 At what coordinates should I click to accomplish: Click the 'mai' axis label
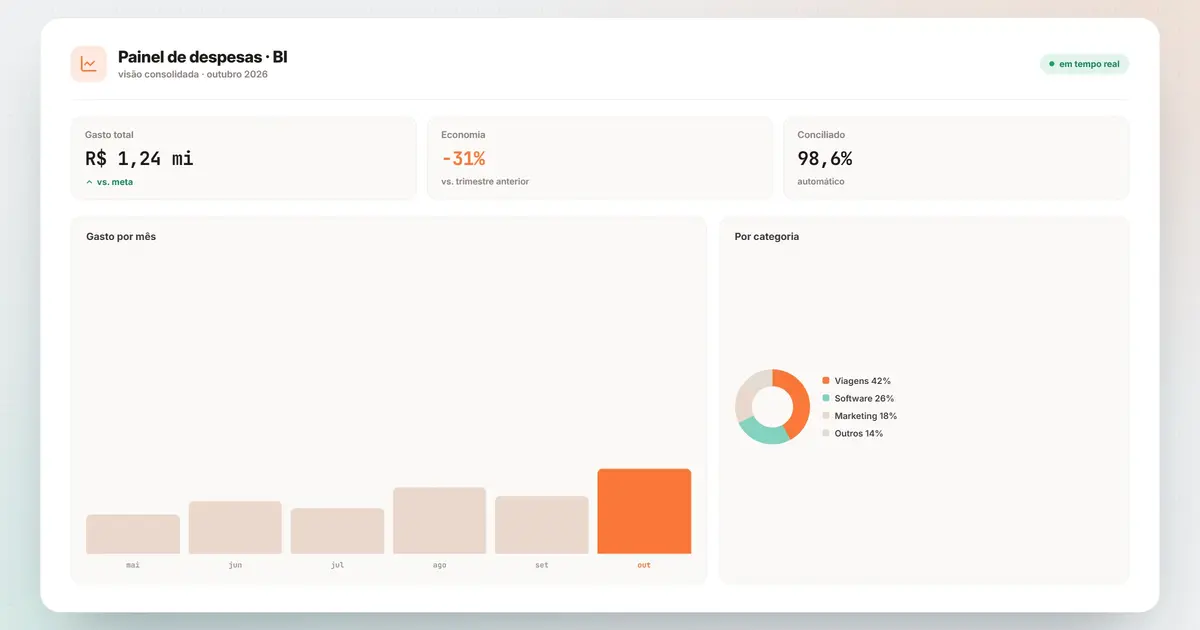pyautogui.click(x=133, y=565)
